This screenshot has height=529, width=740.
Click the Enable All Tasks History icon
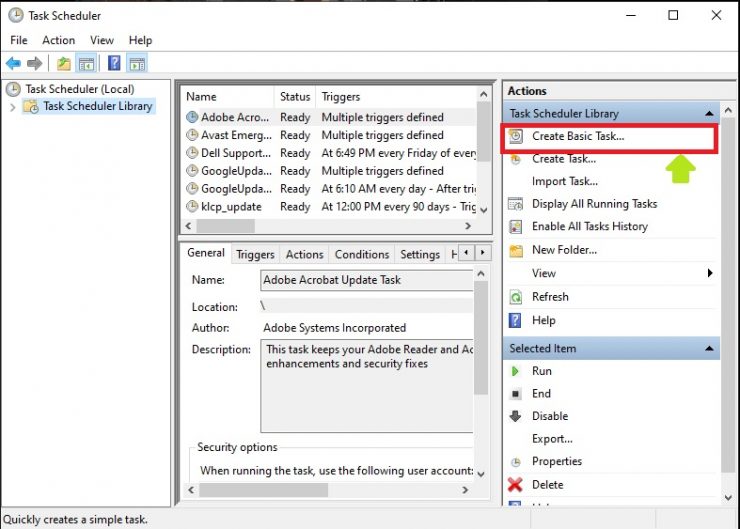tap(515, 227)
